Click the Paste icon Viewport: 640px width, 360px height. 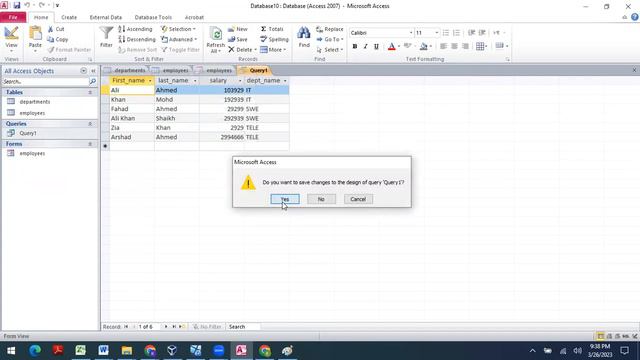(x=35, y=33)
